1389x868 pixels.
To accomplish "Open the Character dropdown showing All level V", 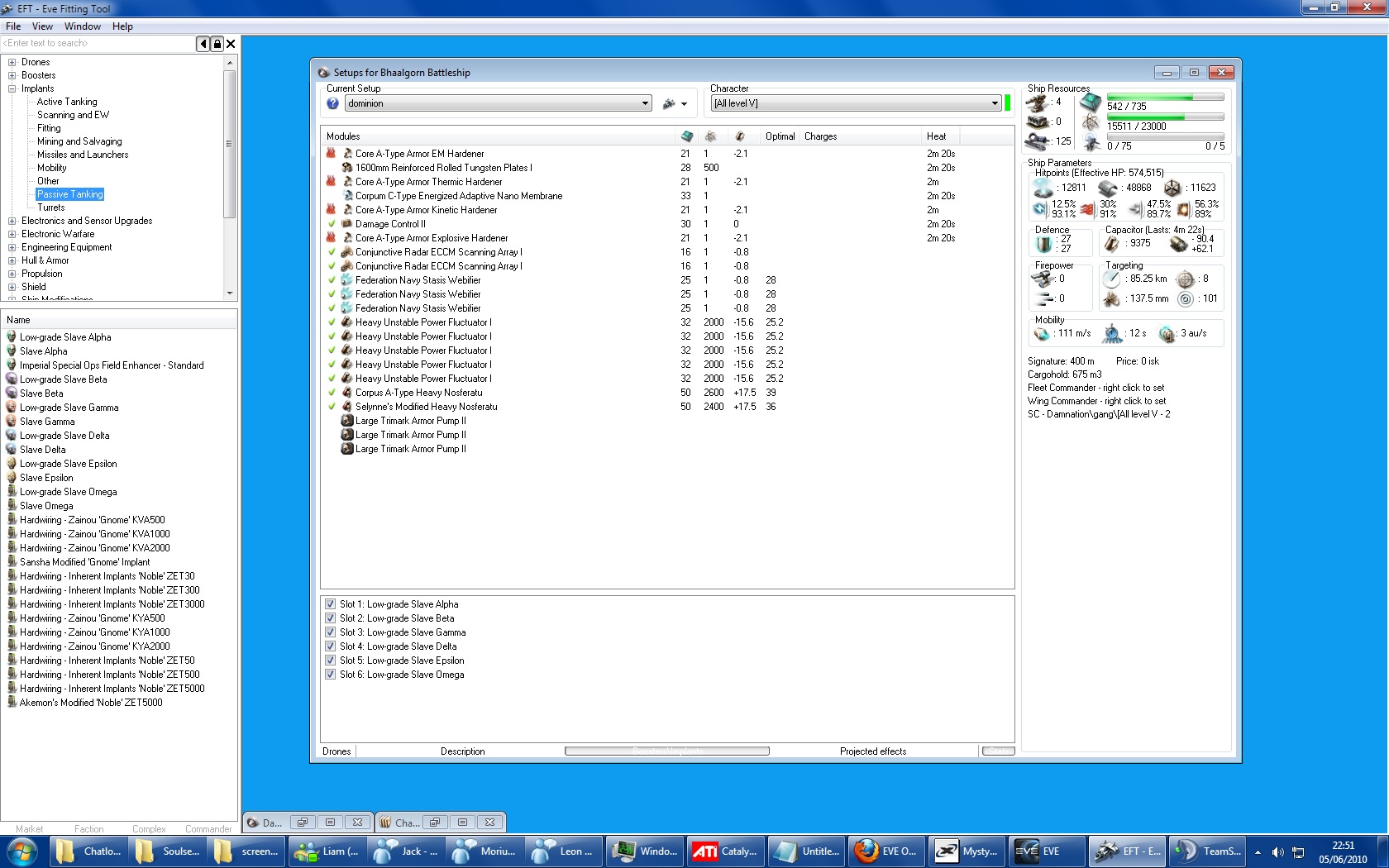I will pyautogui.click(x=857, y=103).
